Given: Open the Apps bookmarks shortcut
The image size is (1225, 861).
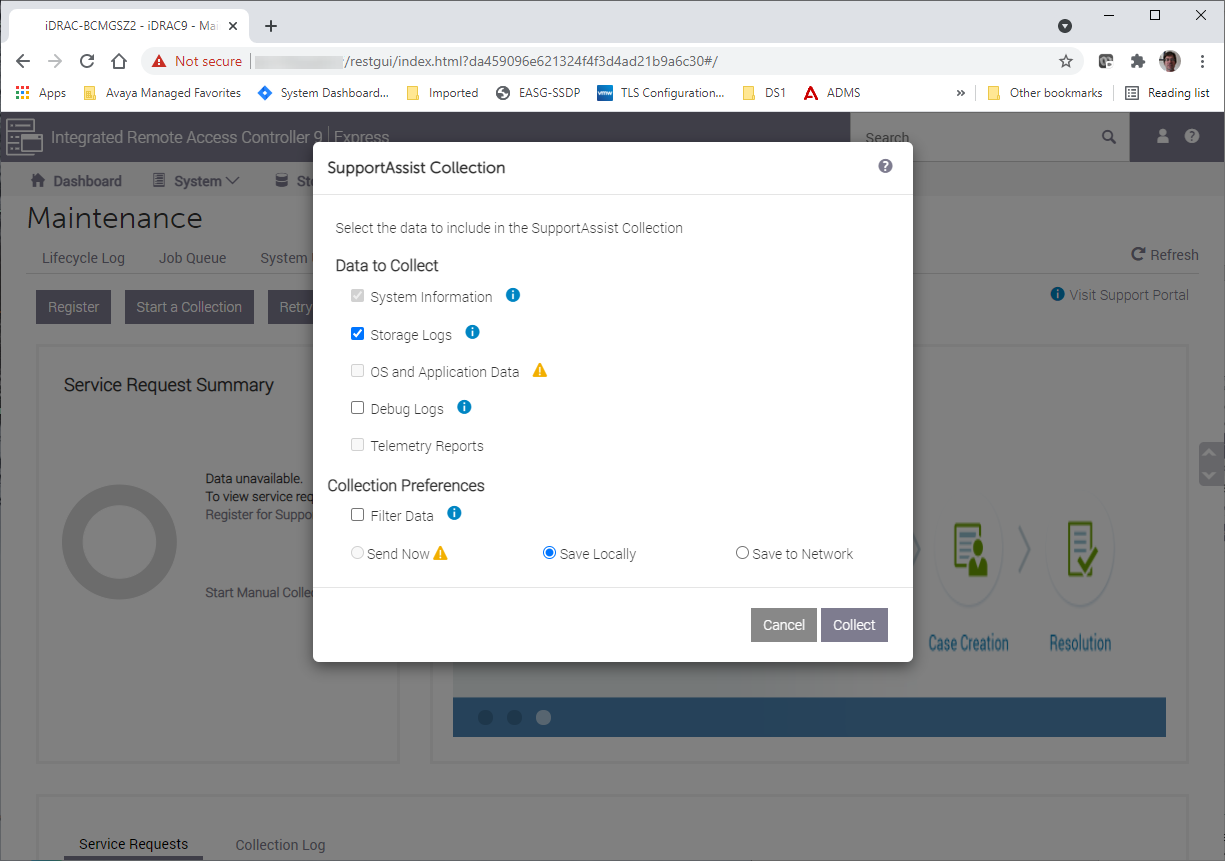Looking at the screenshot, I should pyautogui.click(x=40, y=93).
